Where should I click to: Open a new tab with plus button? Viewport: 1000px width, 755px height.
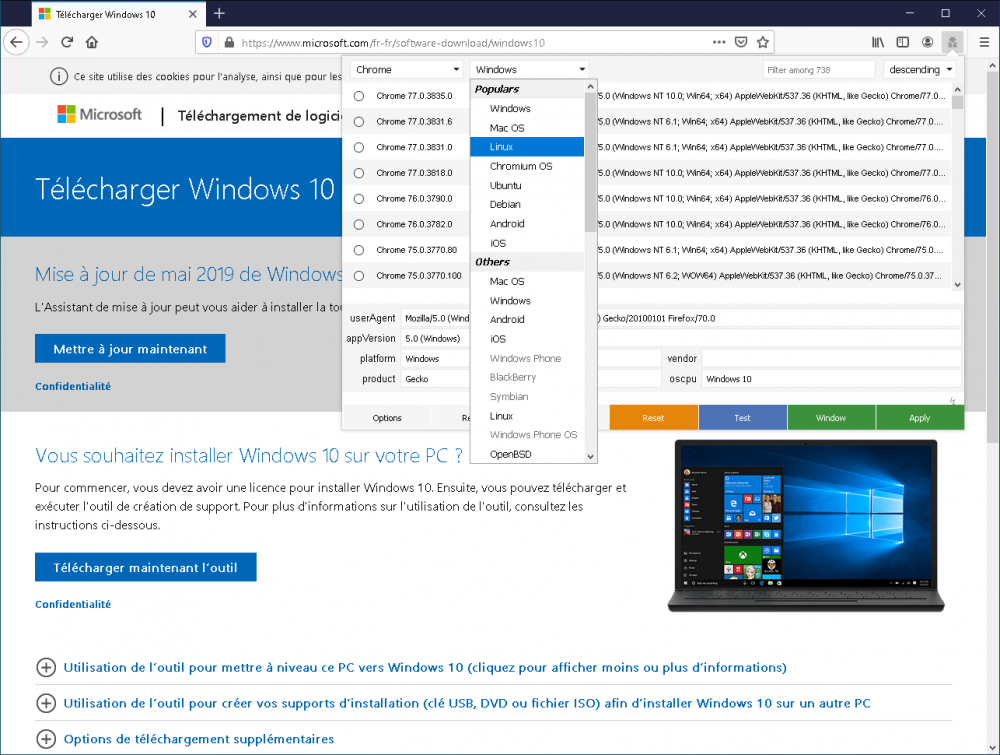(x=219, y=13)
